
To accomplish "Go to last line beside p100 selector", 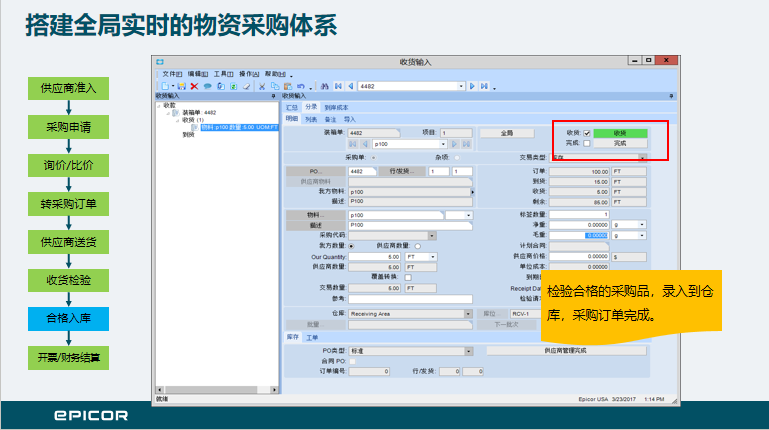I will [466, 144].
